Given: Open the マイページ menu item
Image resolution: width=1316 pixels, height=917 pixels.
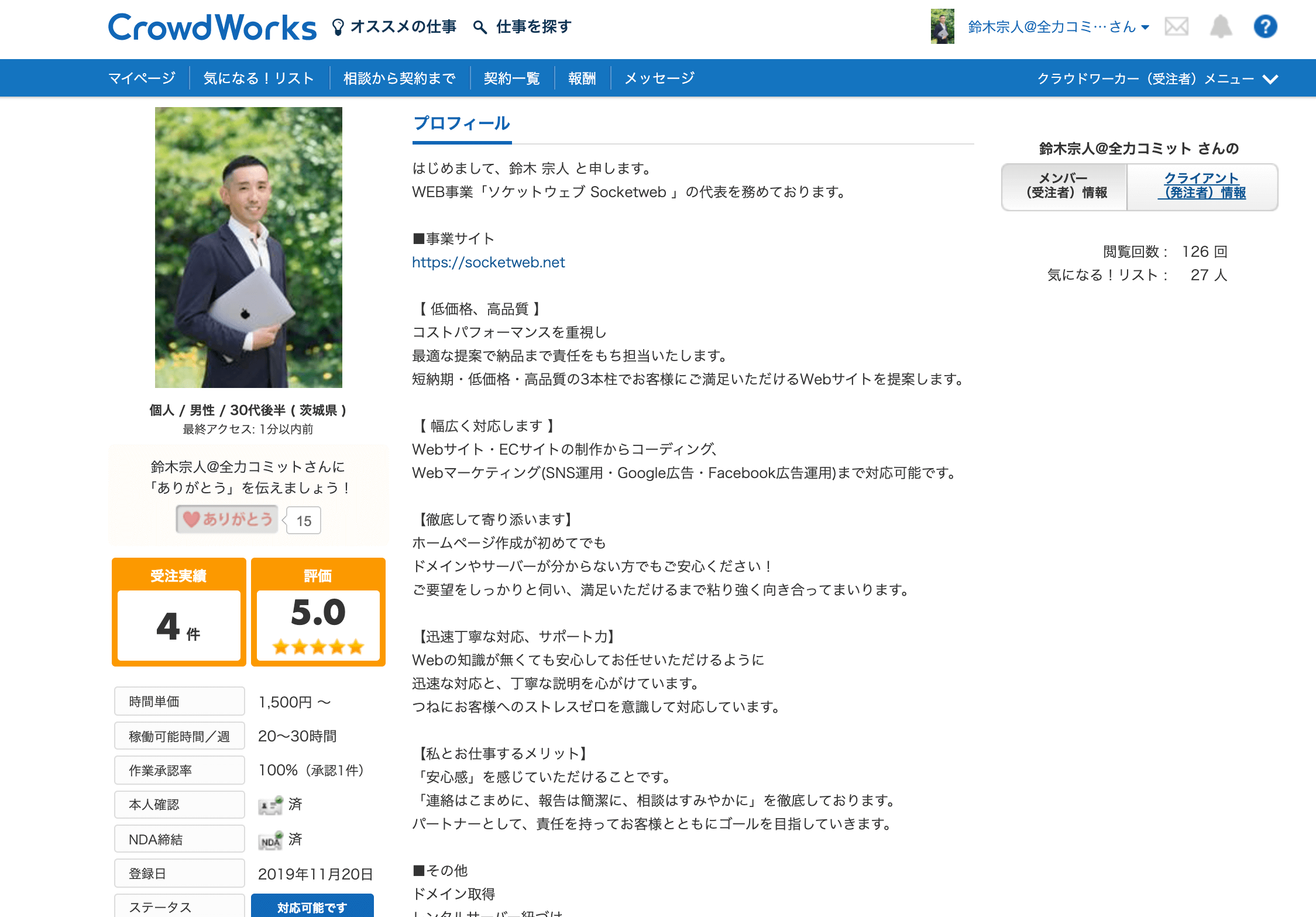Looking at the screenshot, I should [x=142, y=78].
